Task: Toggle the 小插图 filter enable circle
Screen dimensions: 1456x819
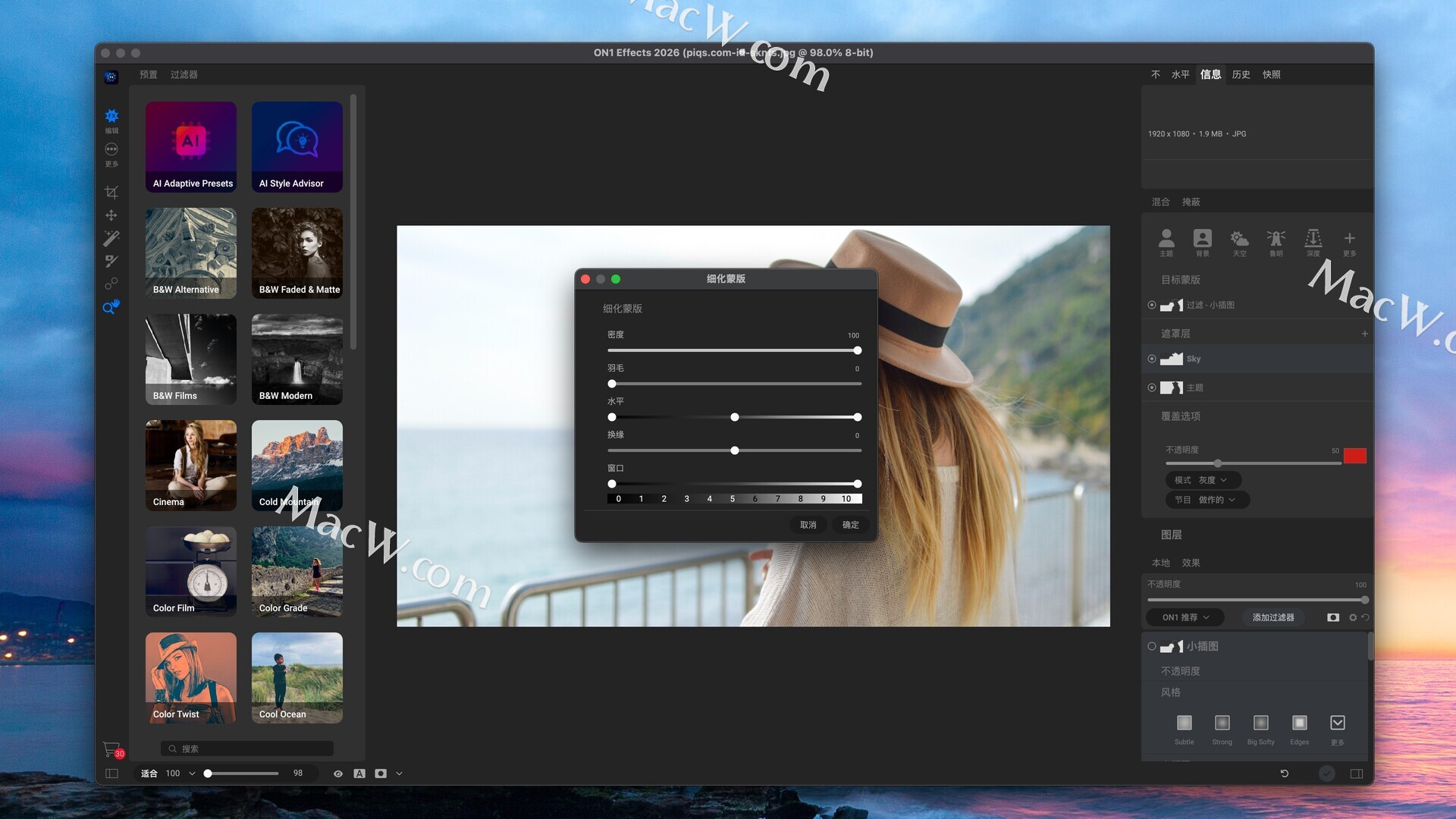Action: [1152, 646]
